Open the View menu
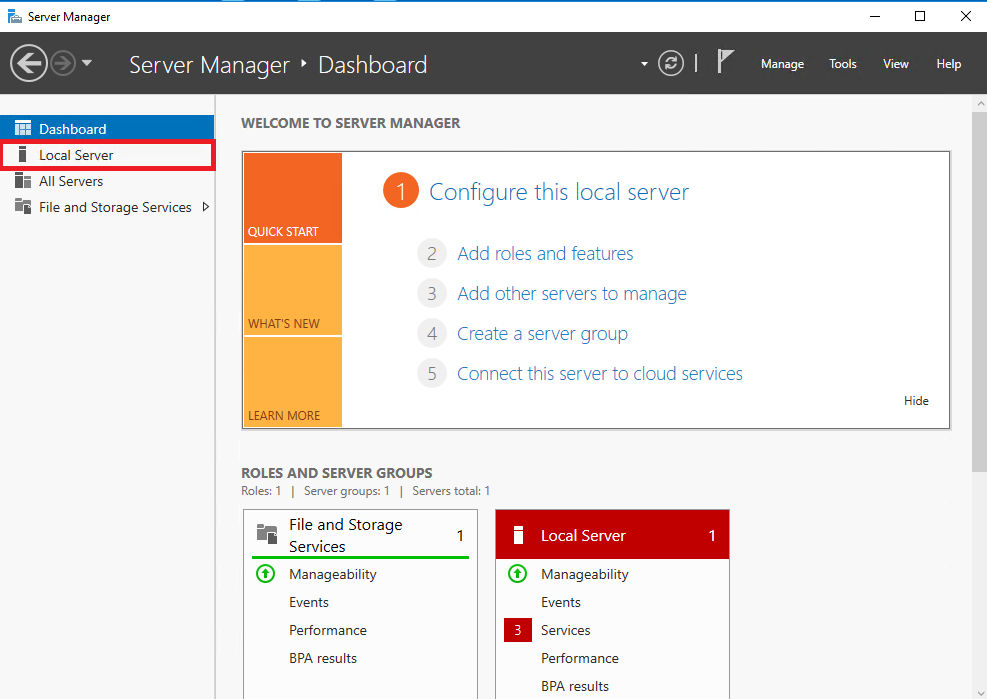Image resolution: width=987 pixels, height=699 pixels. click(x=896, y=64)
